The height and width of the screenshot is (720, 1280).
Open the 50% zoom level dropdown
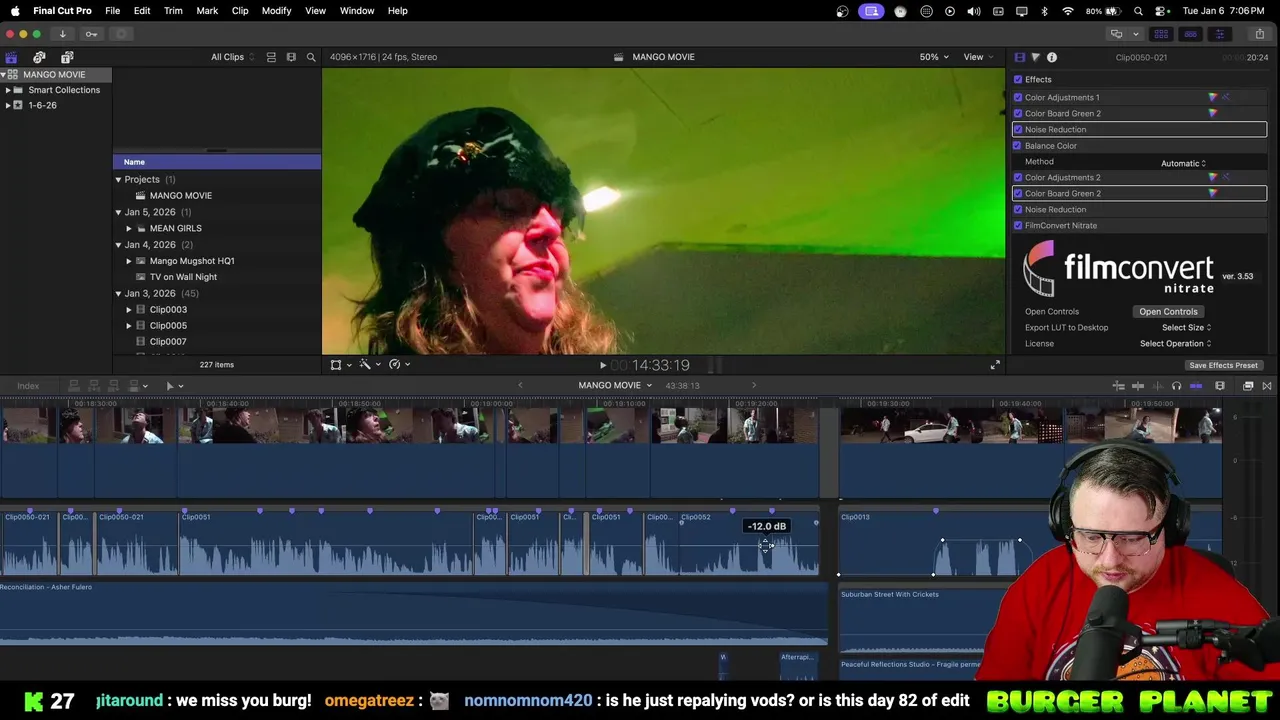(x=934, y=57)
